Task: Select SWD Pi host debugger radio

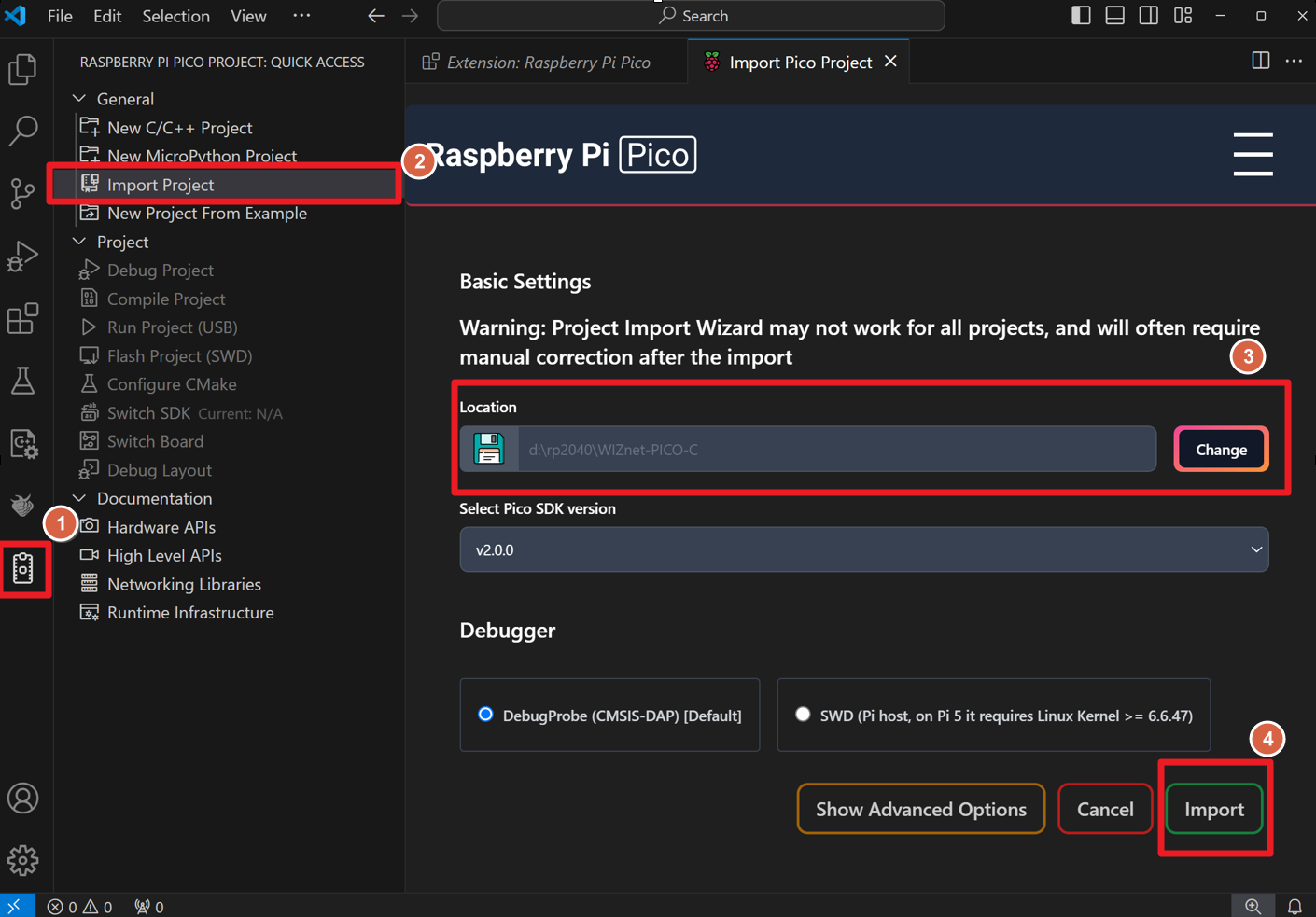Action: (803, 715)
